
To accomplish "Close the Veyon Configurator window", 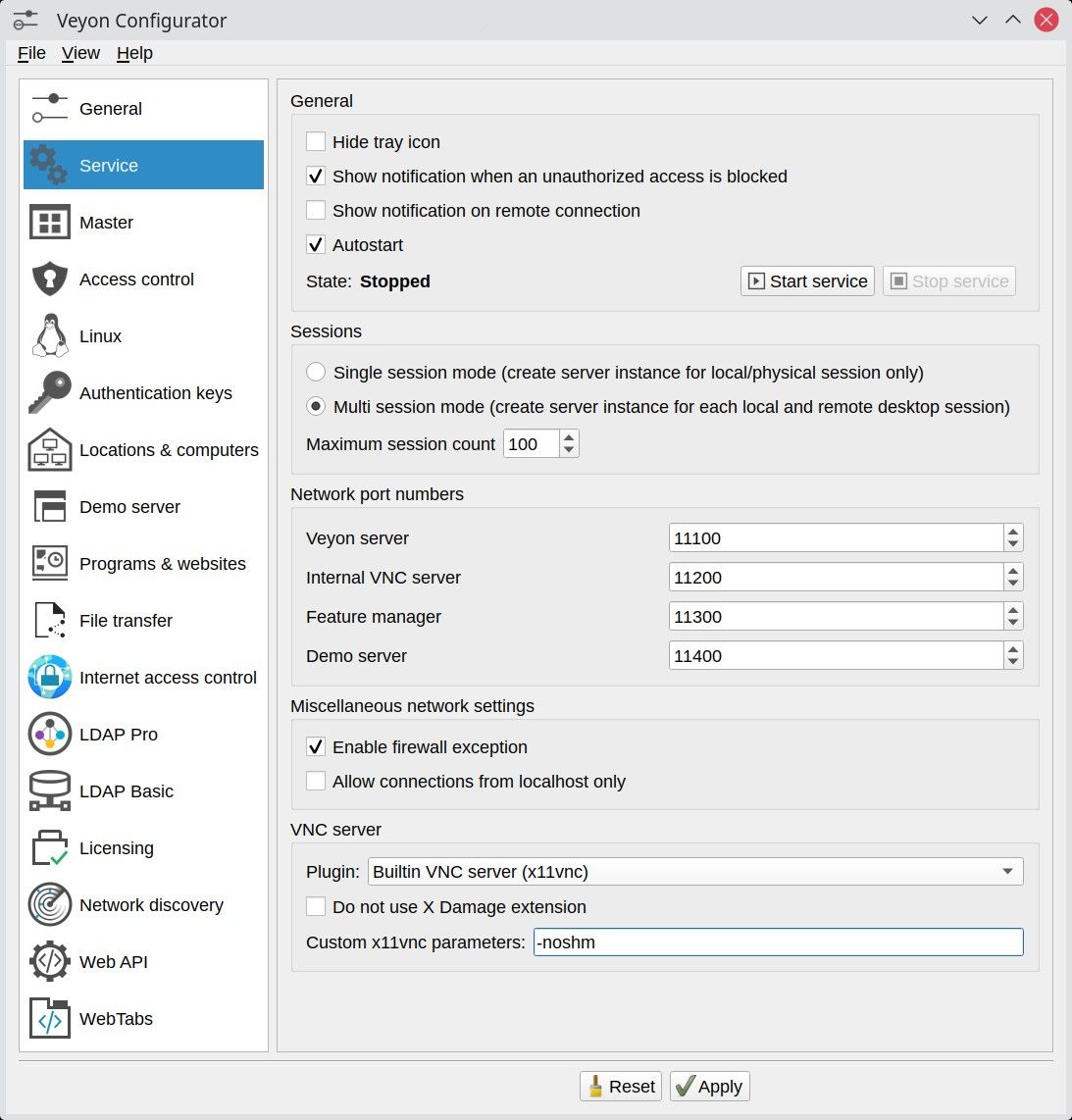I will tap(1046, 20).
